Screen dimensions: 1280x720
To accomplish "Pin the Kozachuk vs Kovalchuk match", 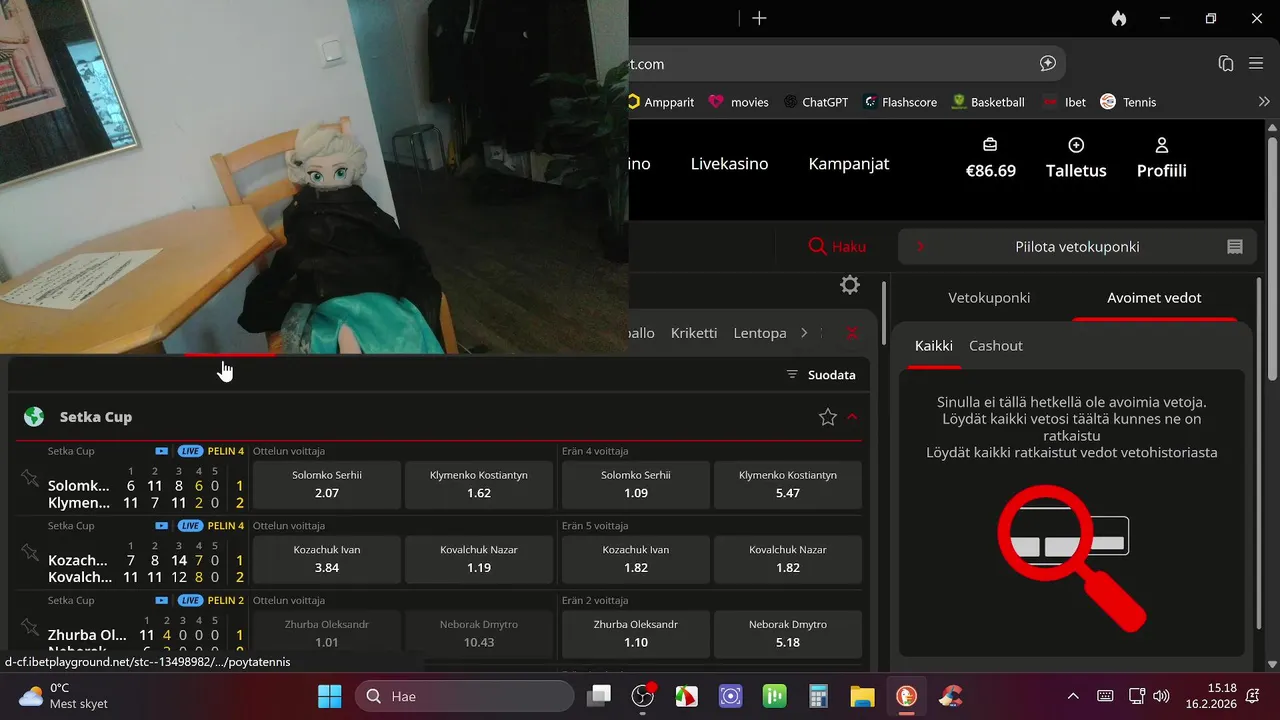I will (x=30, y=552).
